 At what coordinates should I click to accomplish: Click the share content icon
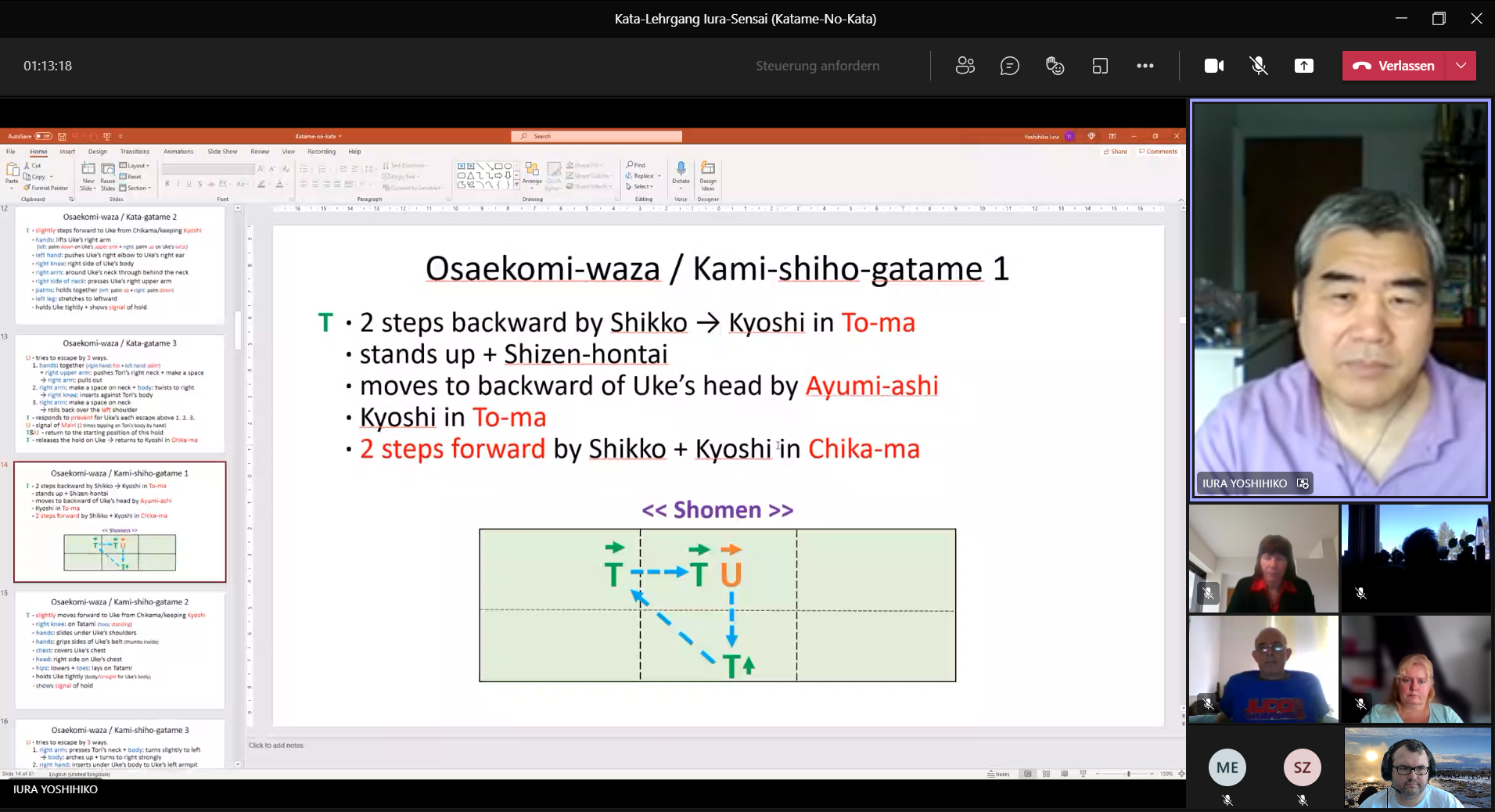pyautogui.click(x=1303, y=66)
